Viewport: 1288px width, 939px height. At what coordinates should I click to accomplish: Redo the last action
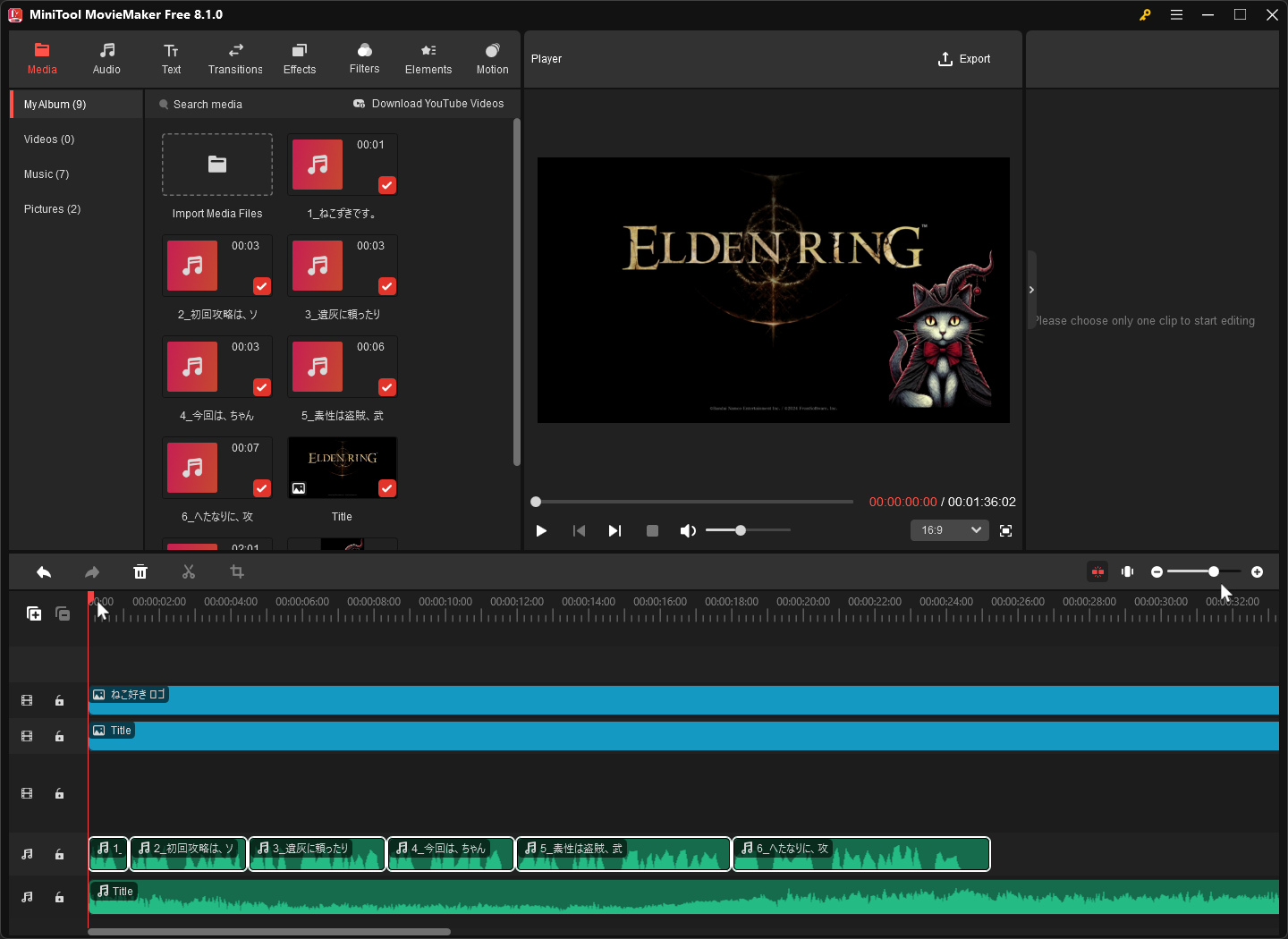pyautogui.click(x=92, y=572)
